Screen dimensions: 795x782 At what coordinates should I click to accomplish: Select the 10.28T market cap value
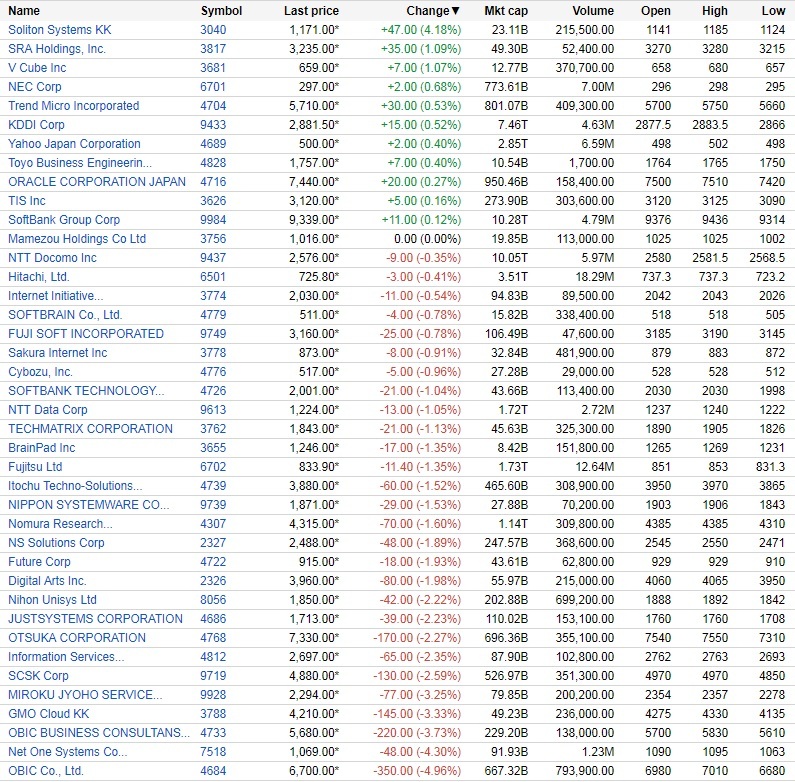510,220
